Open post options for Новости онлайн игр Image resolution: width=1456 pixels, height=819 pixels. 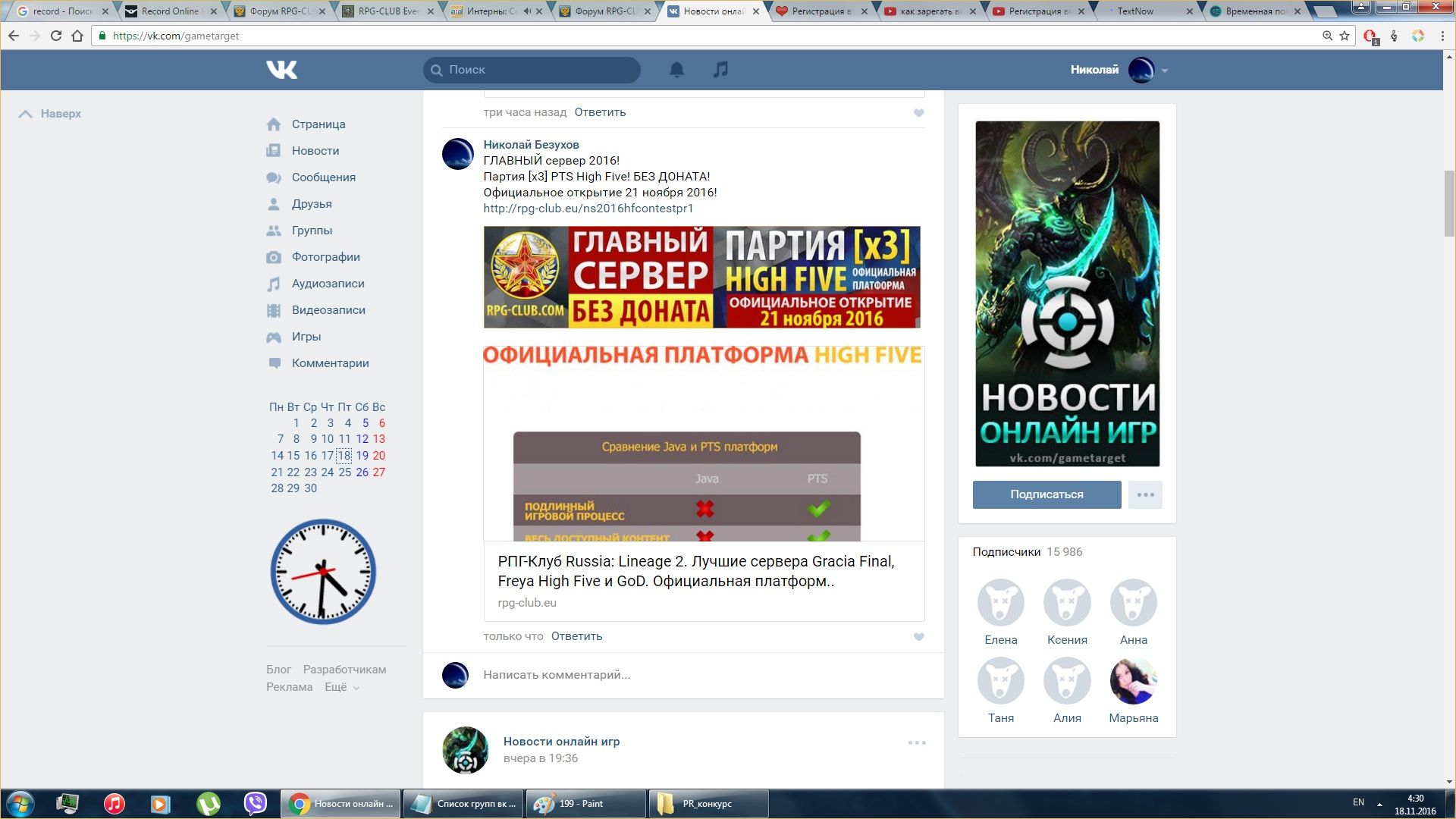917,743
